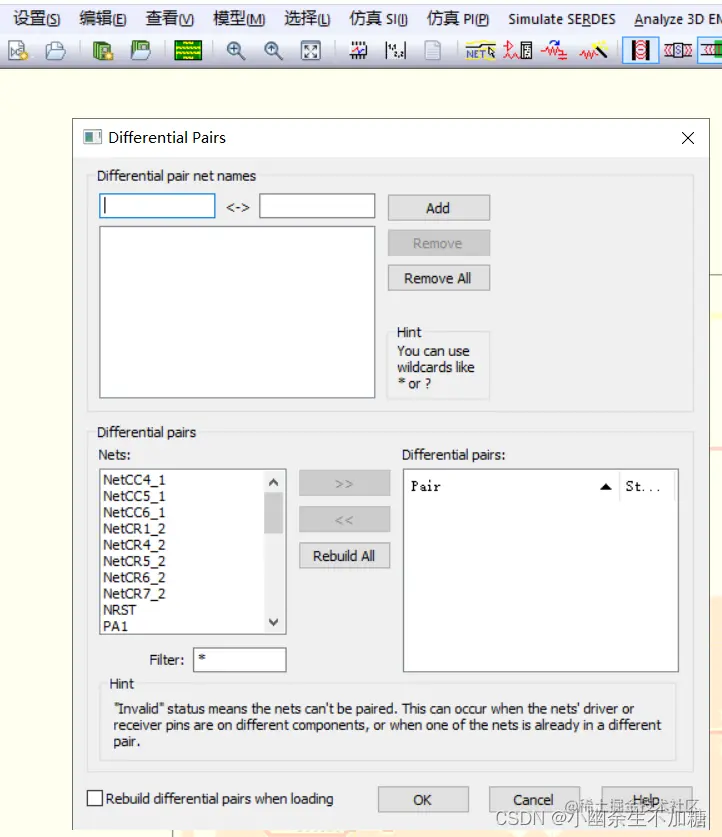The image size is (722, 837).
Task: Click the Rebuild All button
Action: (x=344, y=556)
